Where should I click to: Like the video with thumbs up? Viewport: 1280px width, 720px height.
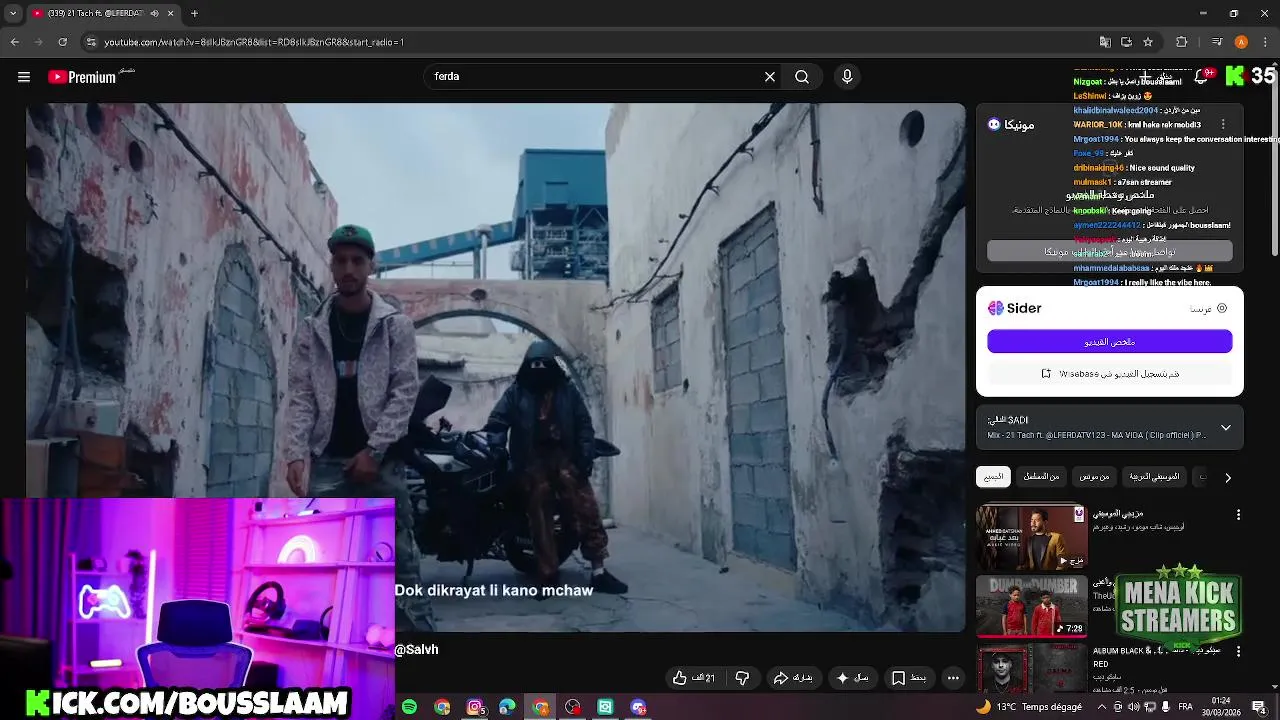tap(694, 678)
